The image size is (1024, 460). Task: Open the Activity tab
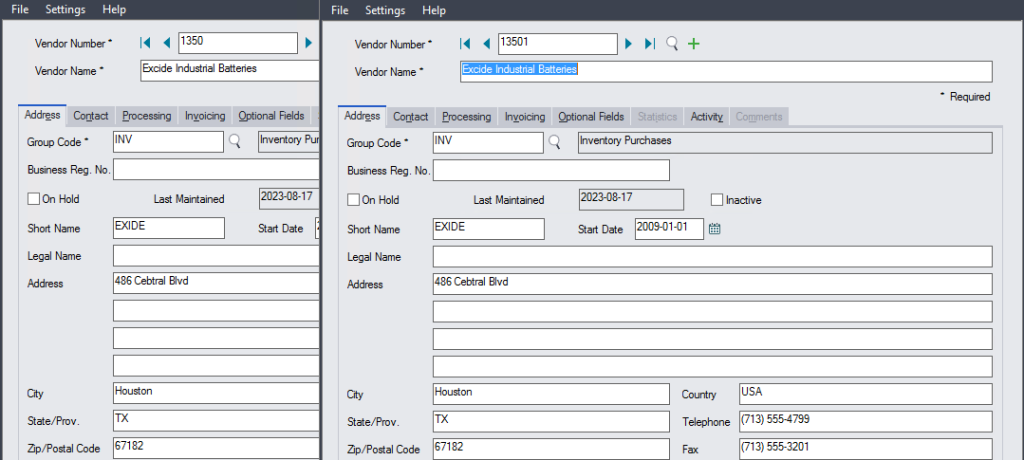pyautogui.click(x=707, y=116)
